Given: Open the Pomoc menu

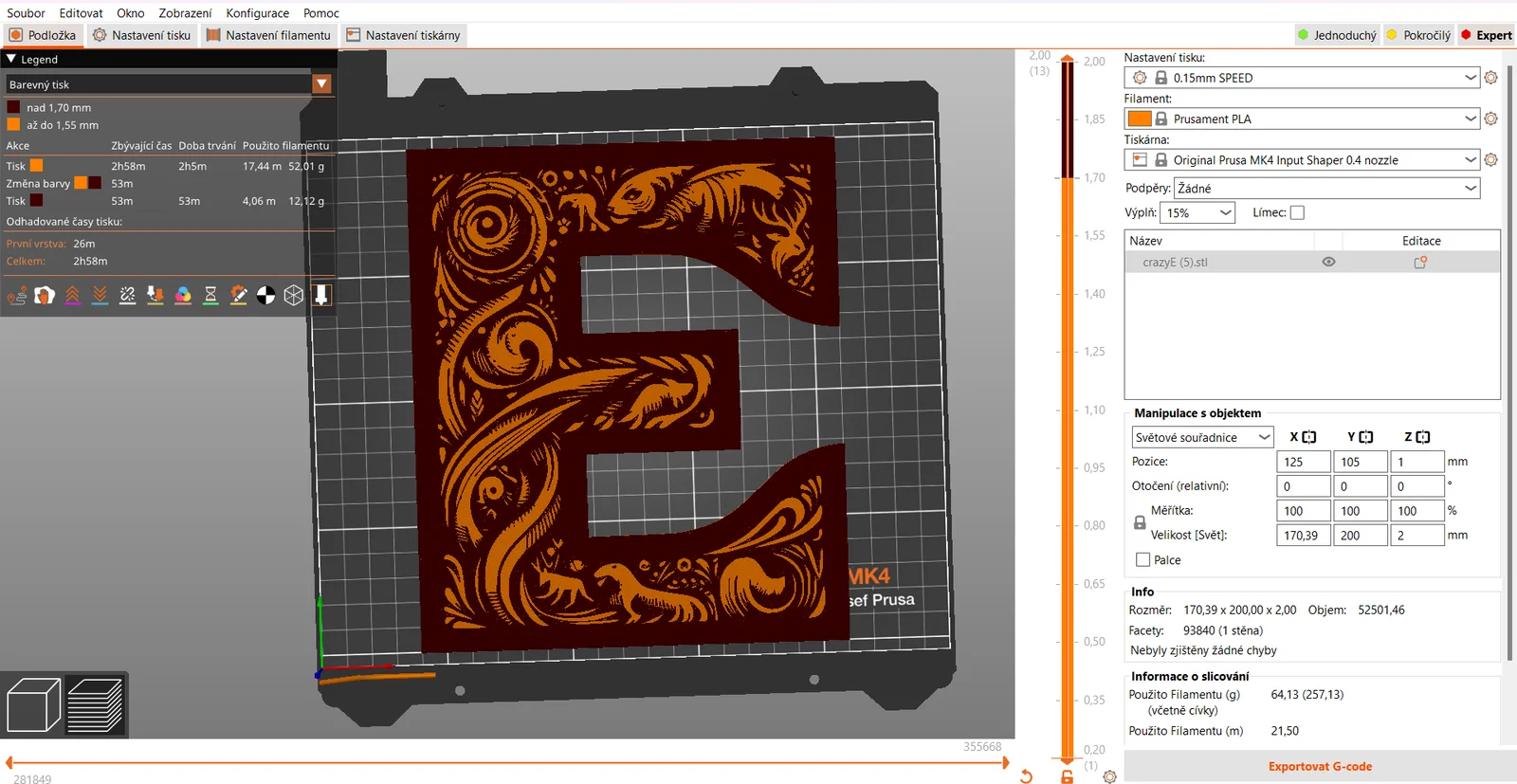Looking at the screenshot, I should [321, 13].
